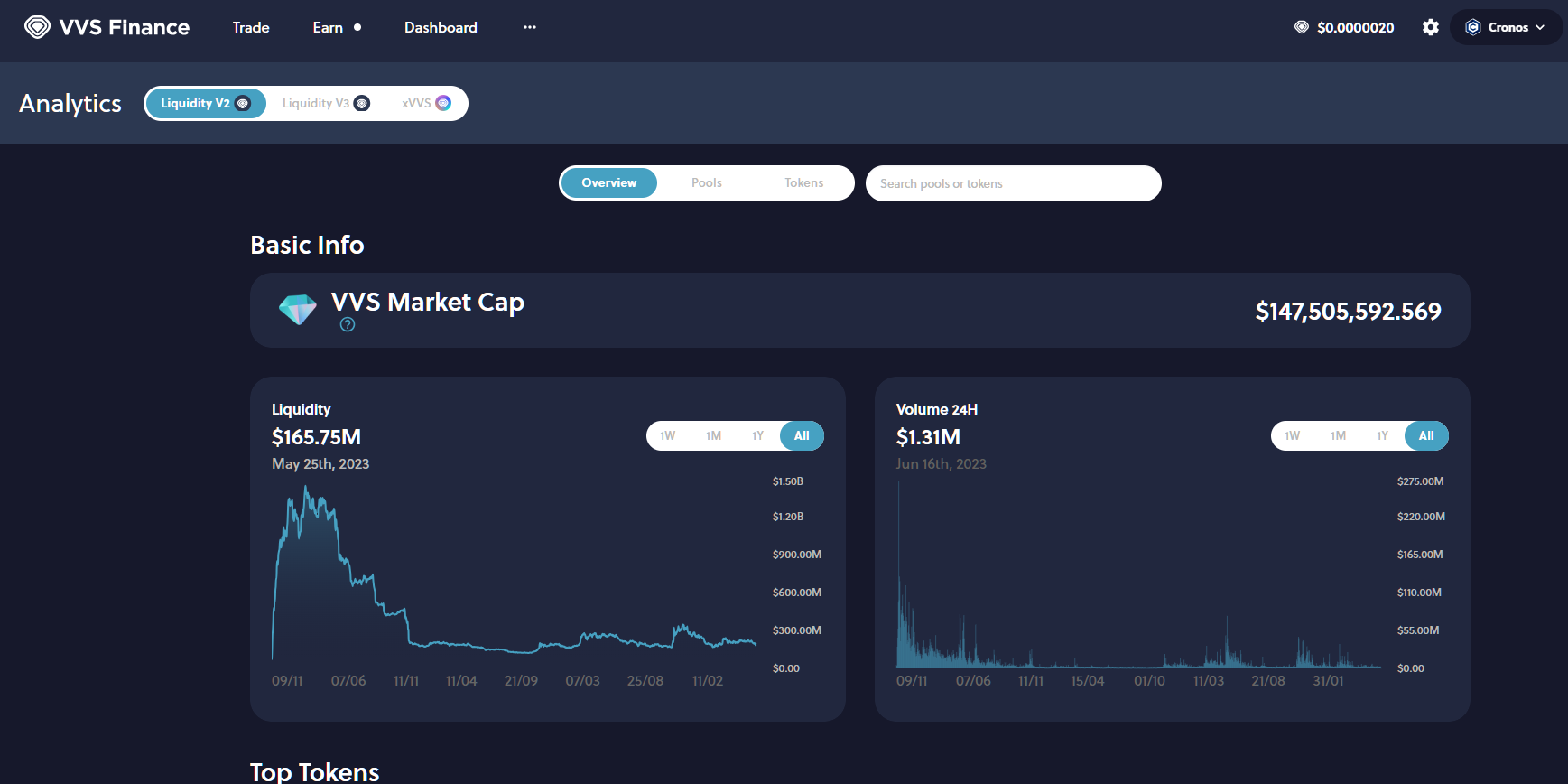Set Liquidity chart range to All
Image resolution: width=1568 pixels, height=784 pixels.
[x=802, y=435]
